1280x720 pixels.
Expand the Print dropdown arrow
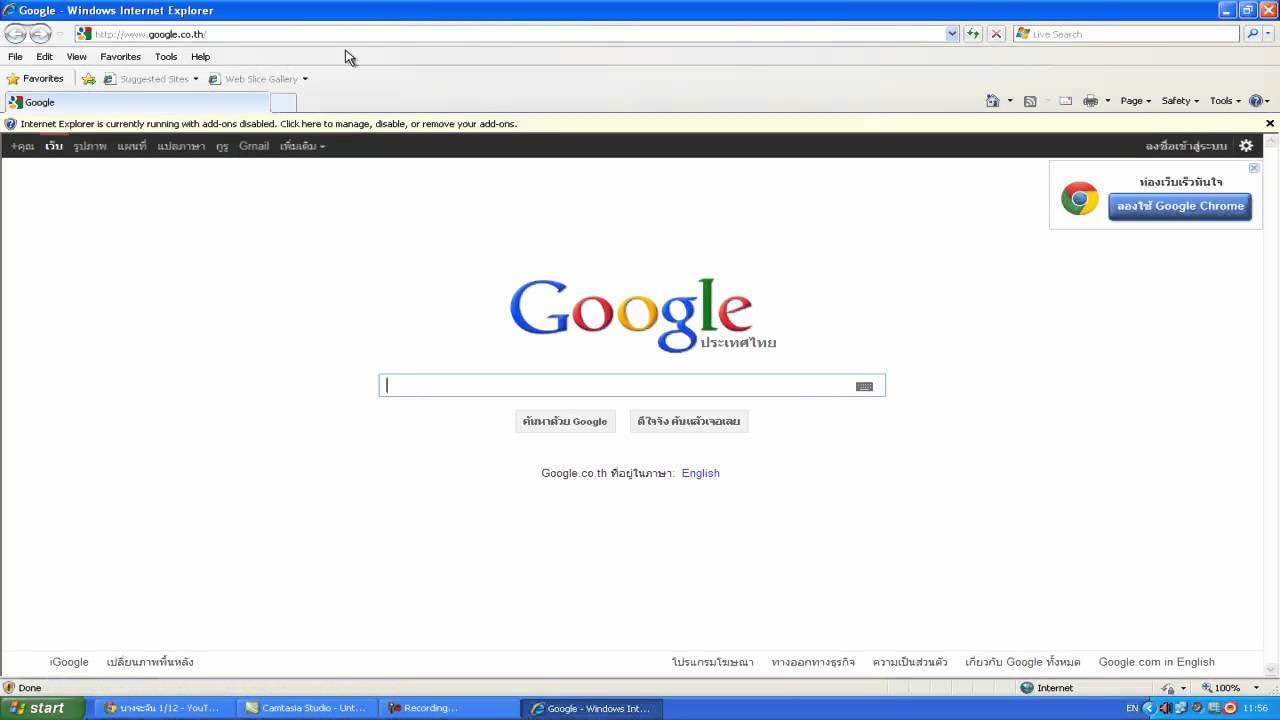pyautogui.click(x=1108, y=101)
